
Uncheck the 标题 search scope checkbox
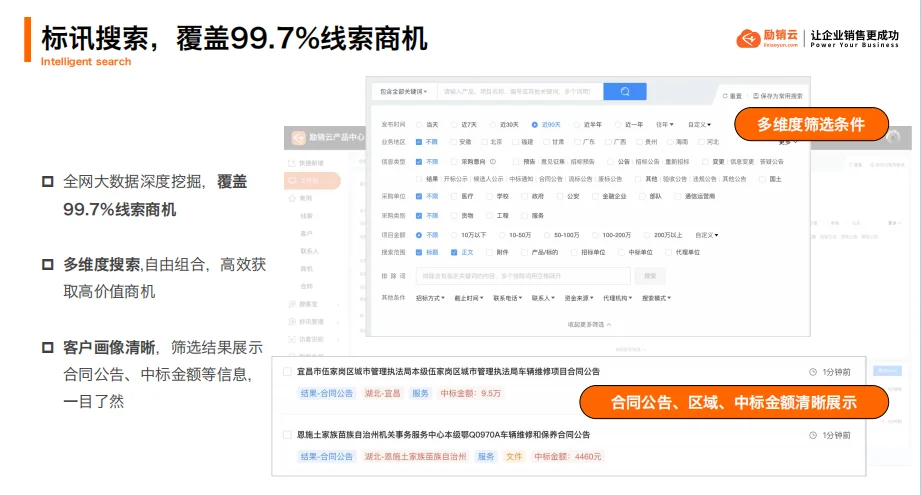(x=419, y=252)
